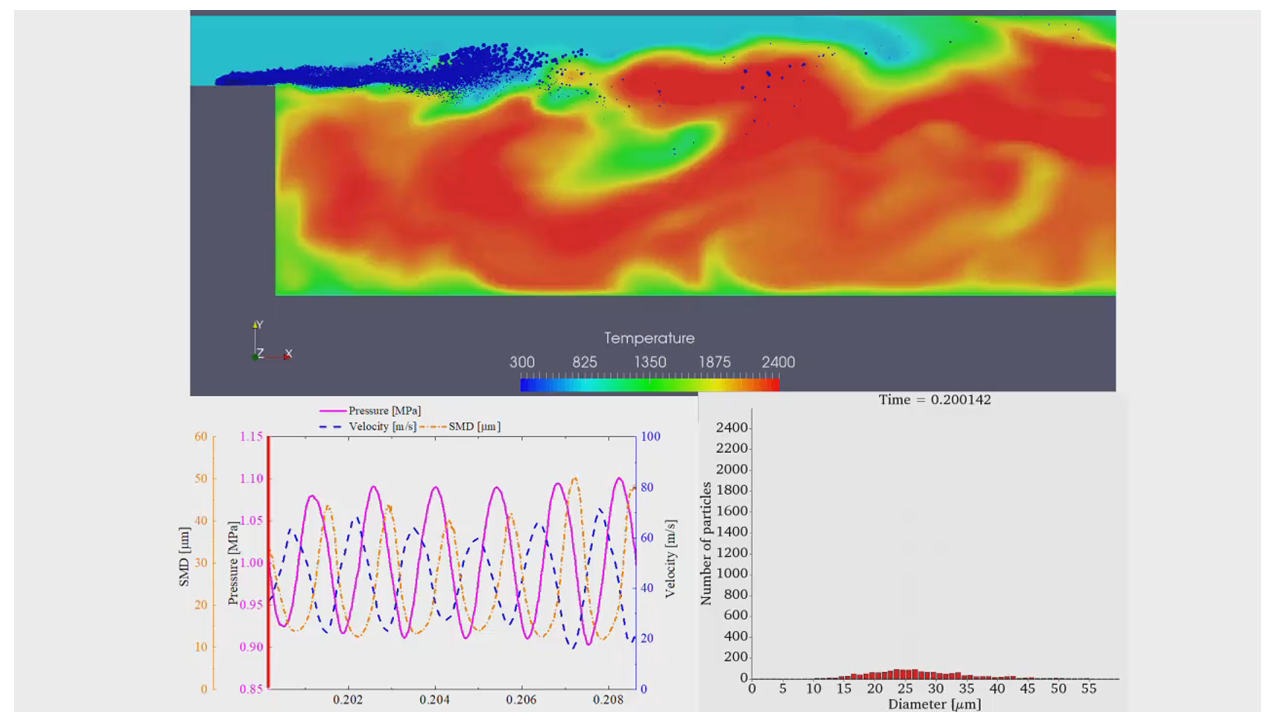The width and height of the screenshot is (1280, 720).
Task: Click the 0.206 time tick label
Action: click(x=522, y=702)
